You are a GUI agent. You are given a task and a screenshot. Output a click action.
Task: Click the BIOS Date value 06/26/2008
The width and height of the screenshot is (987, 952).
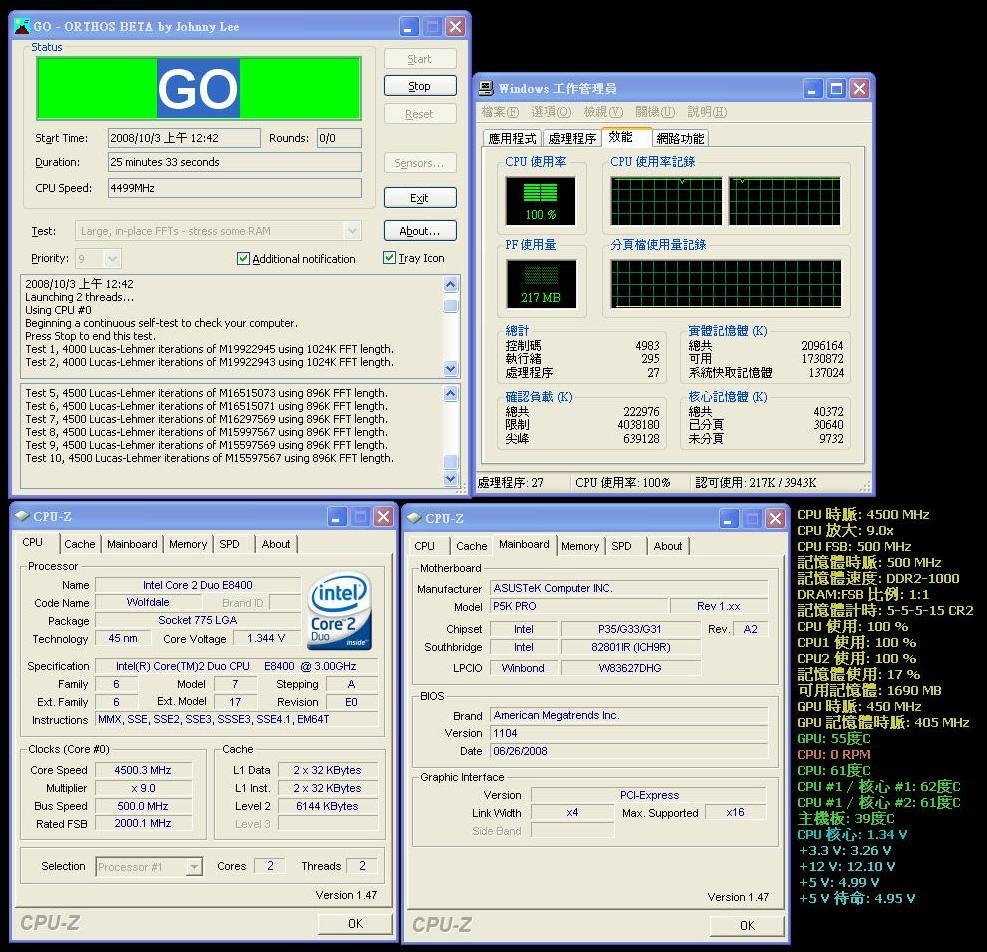point(629,751)
